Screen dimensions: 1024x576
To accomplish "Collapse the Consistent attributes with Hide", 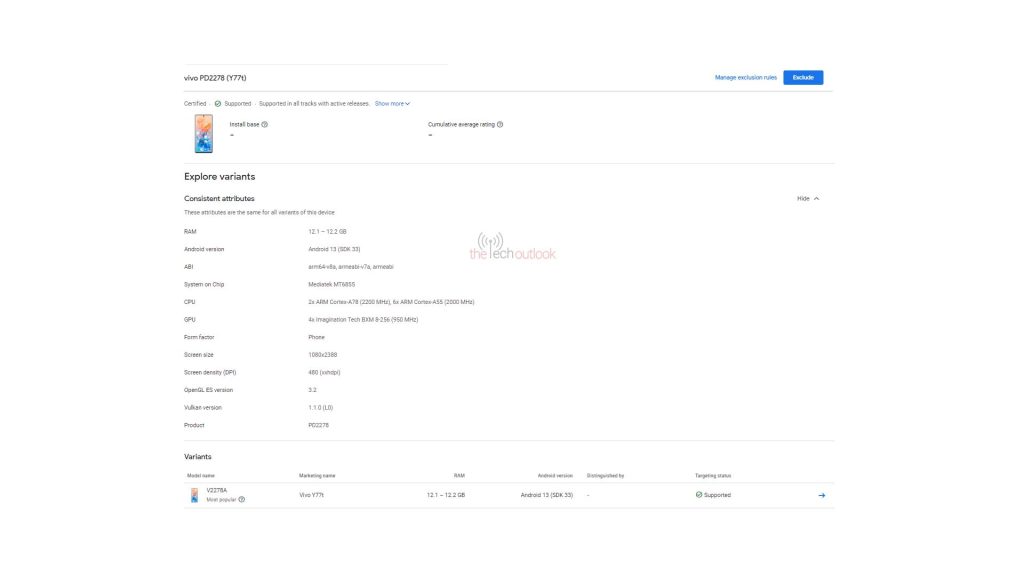I will pyautogui.click(x=803, y=198).
